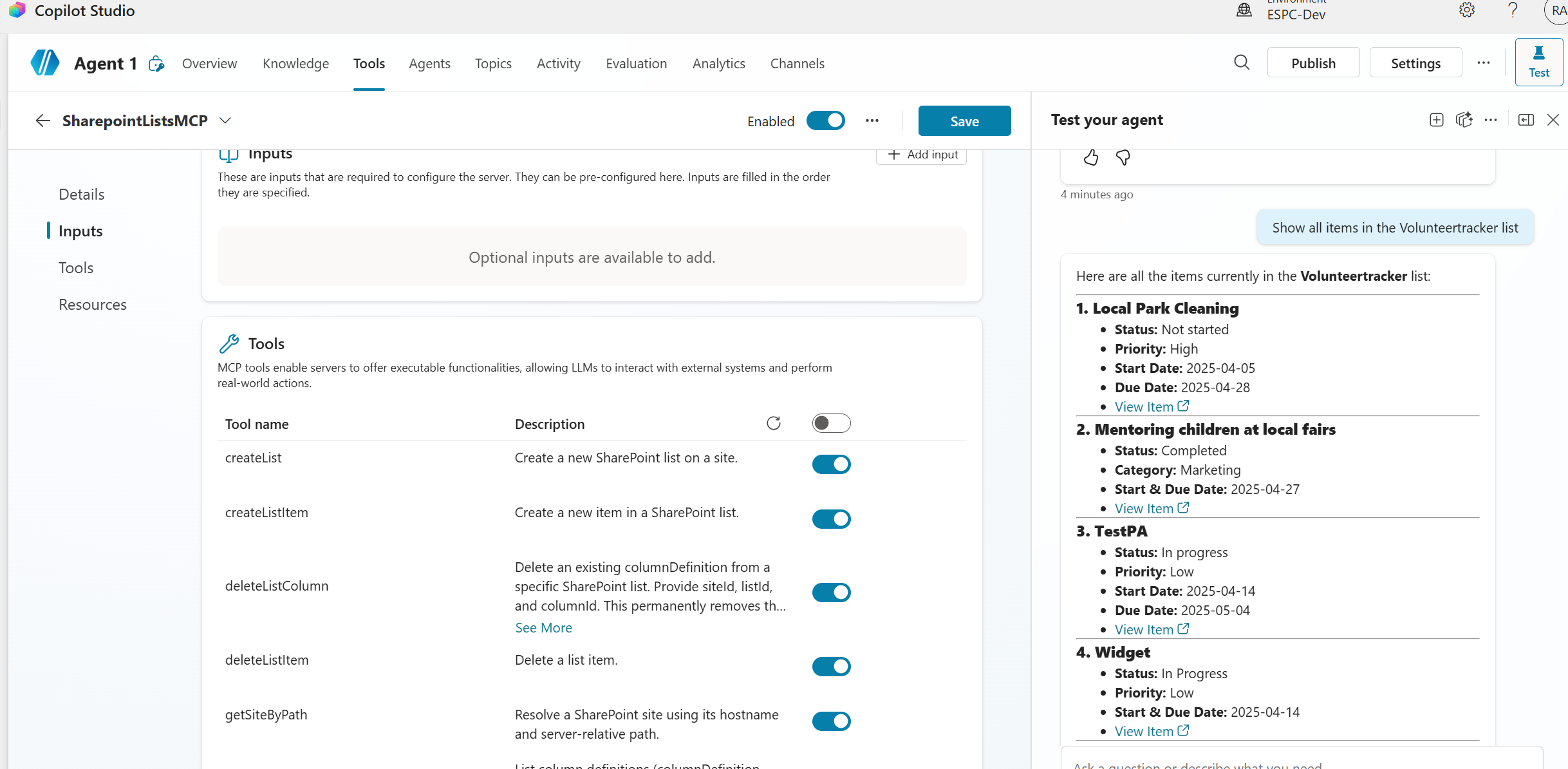1568x769 pixels.
Task: Refresh the Tools list
Action: [774, 422]
